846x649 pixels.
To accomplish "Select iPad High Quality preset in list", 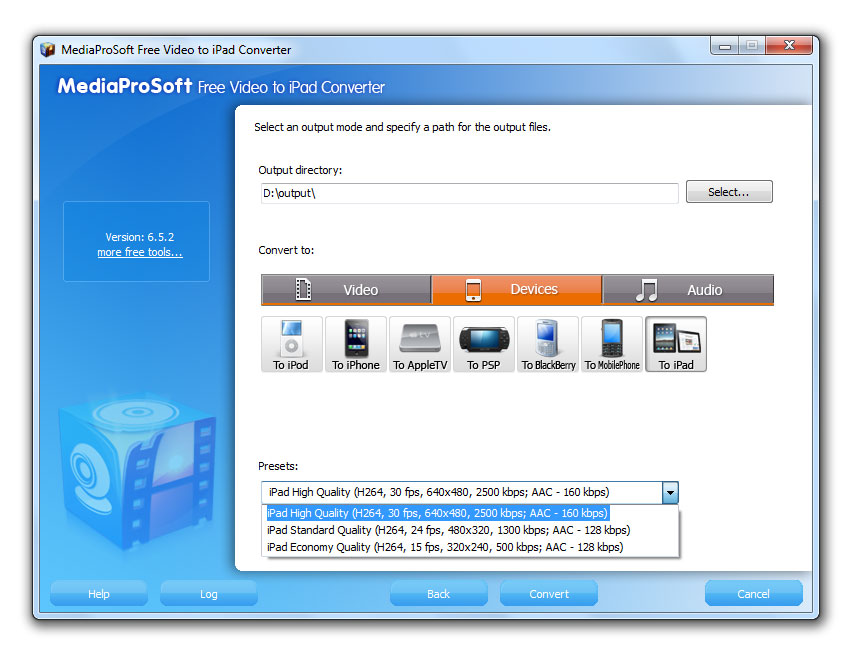I will pos(438,513).
